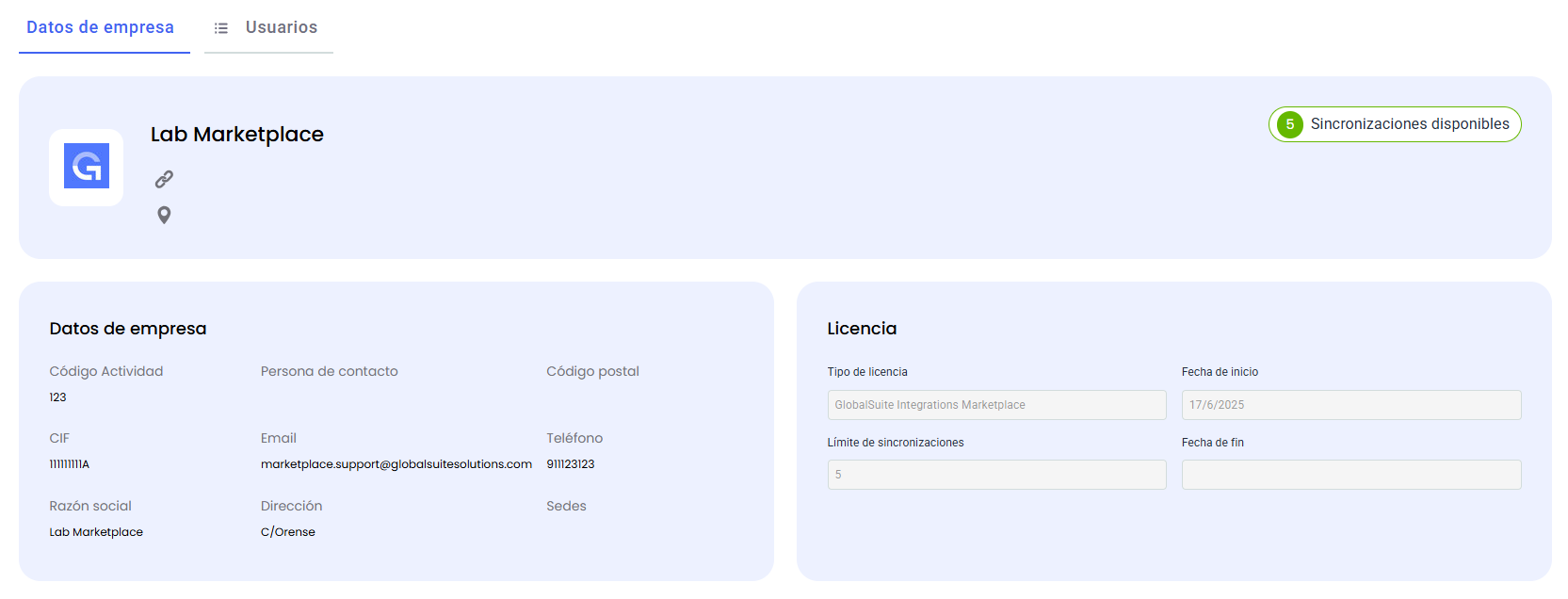
Task: Focus the Fecha de inicio date field
Action: [1350, 405]
